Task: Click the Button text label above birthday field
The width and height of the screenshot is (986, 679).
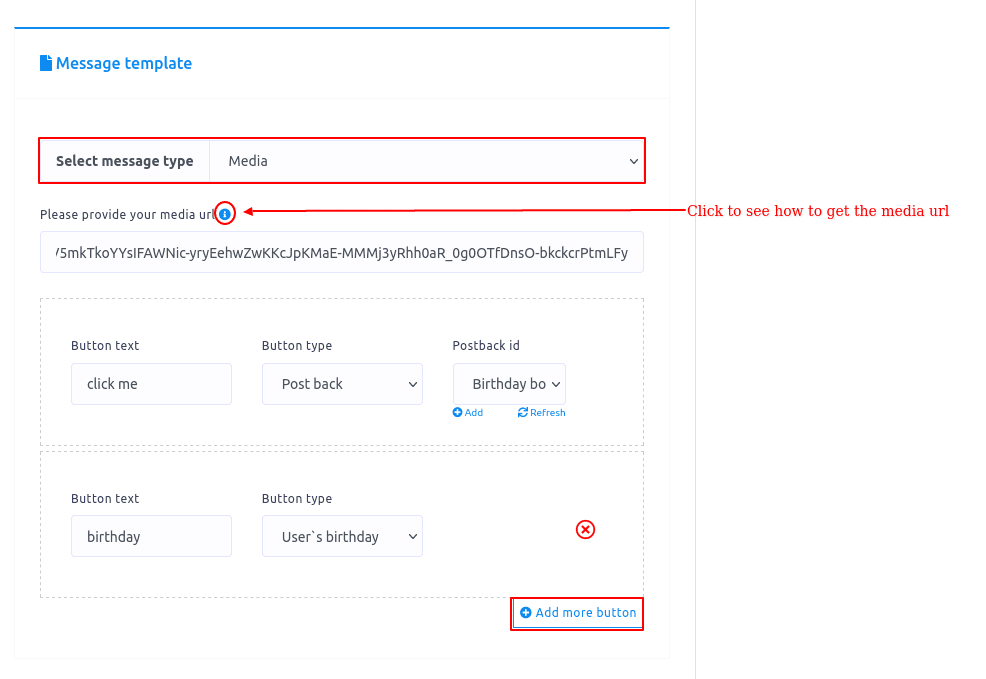Action: 105,499
